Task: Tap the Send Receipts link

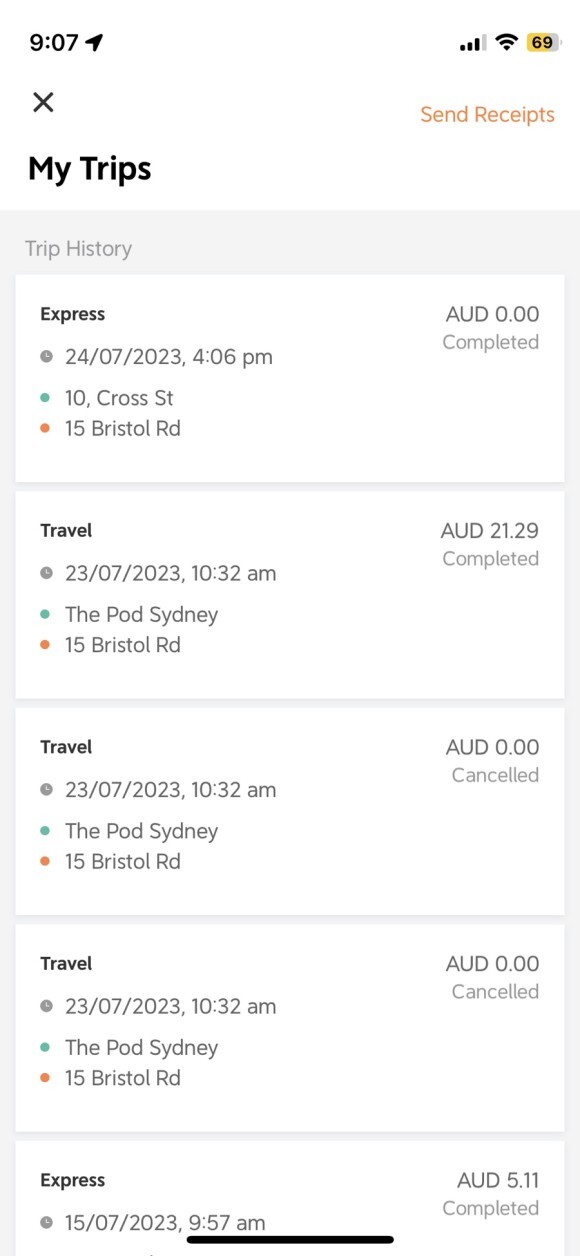Action: 487,115
